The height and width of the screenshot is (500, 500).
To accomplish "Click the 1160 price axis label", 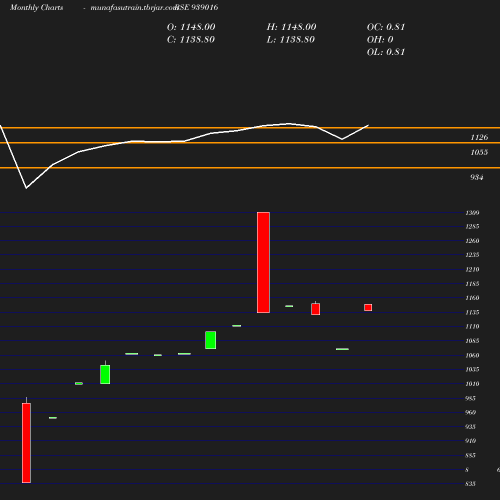I will pyautogui.click(x=472, y=298).
